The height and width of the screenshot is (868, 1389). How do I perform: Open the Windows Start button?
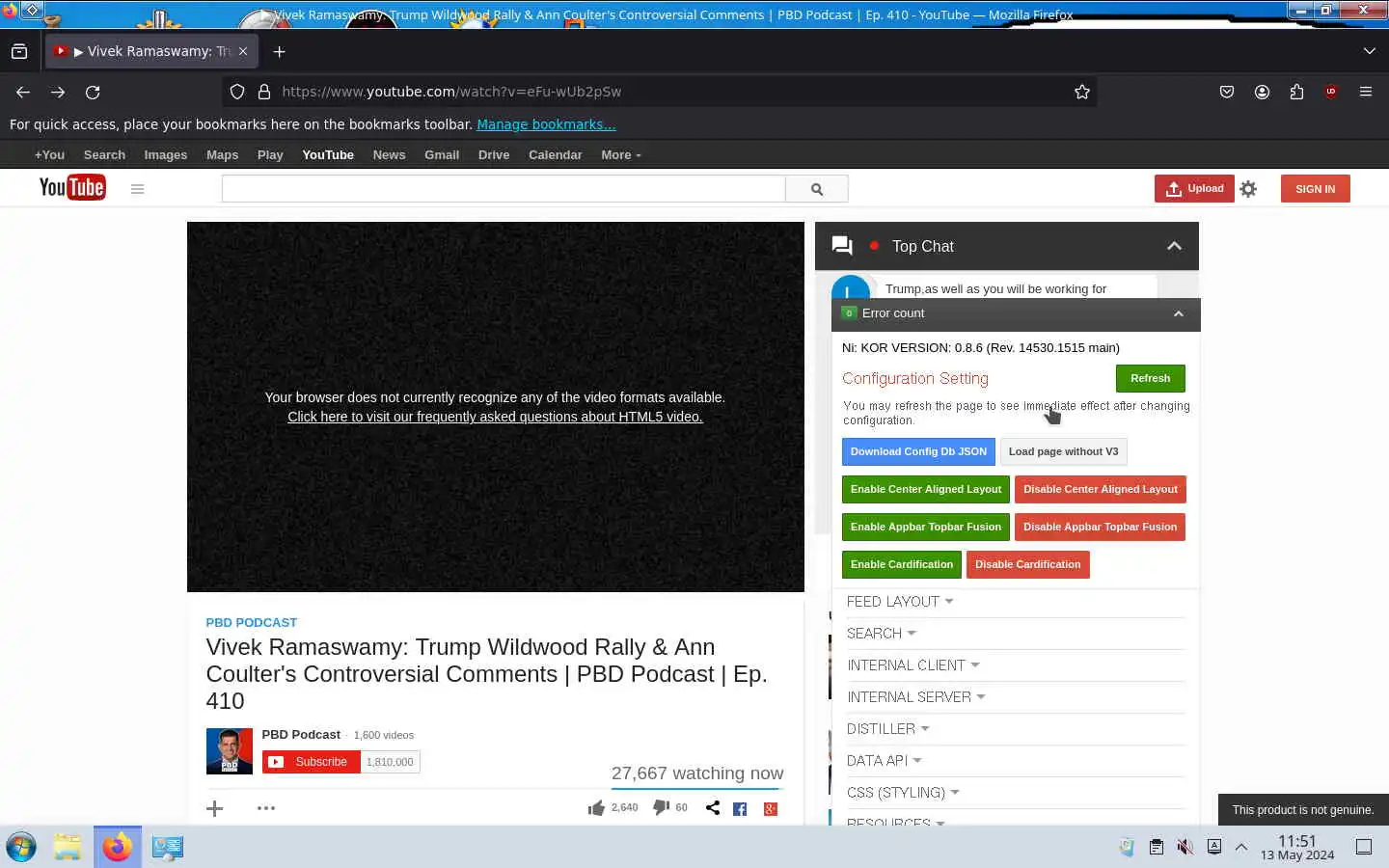(21, 848)
